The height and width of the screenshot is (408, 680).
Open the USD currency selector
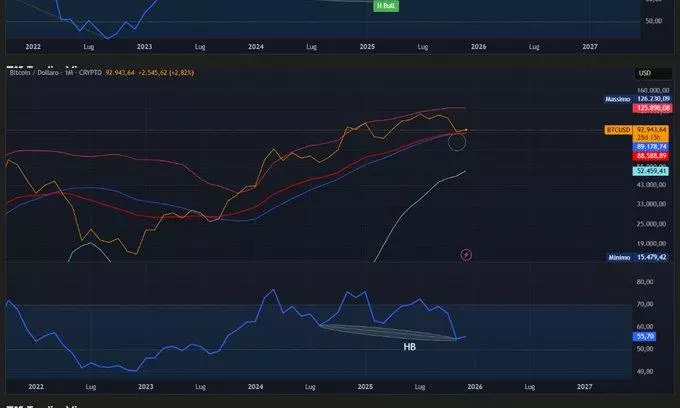645,73
